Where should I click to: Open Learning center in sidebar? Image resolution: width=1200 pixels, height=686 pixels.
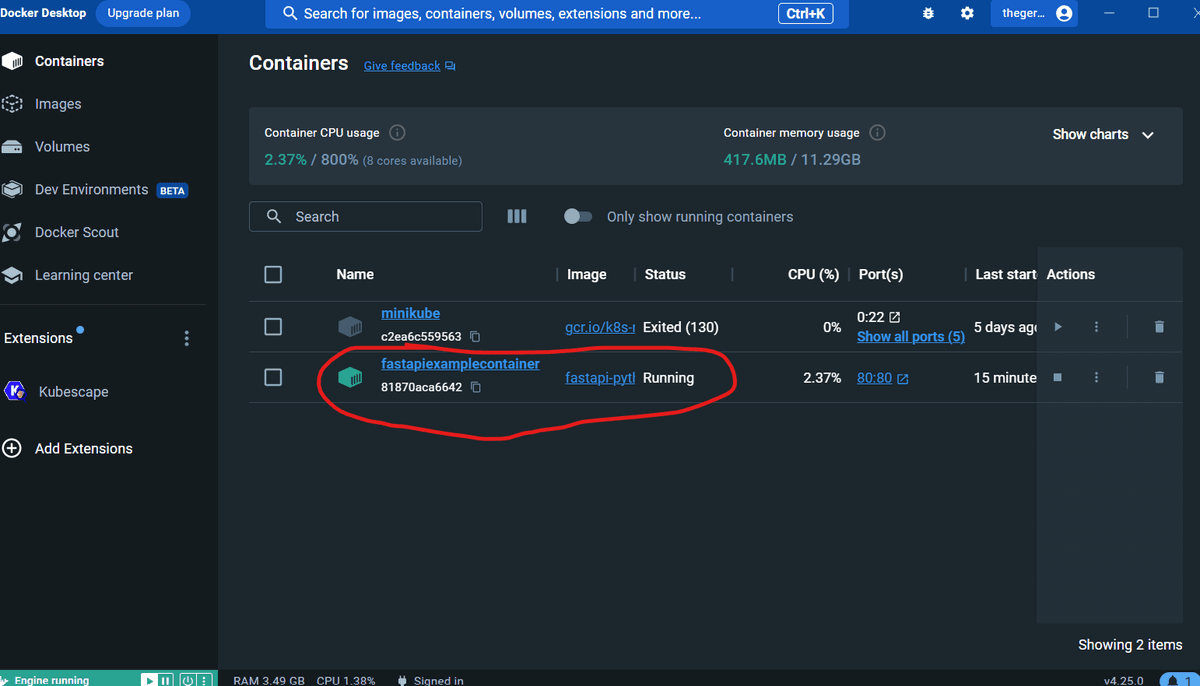(84, 275)
